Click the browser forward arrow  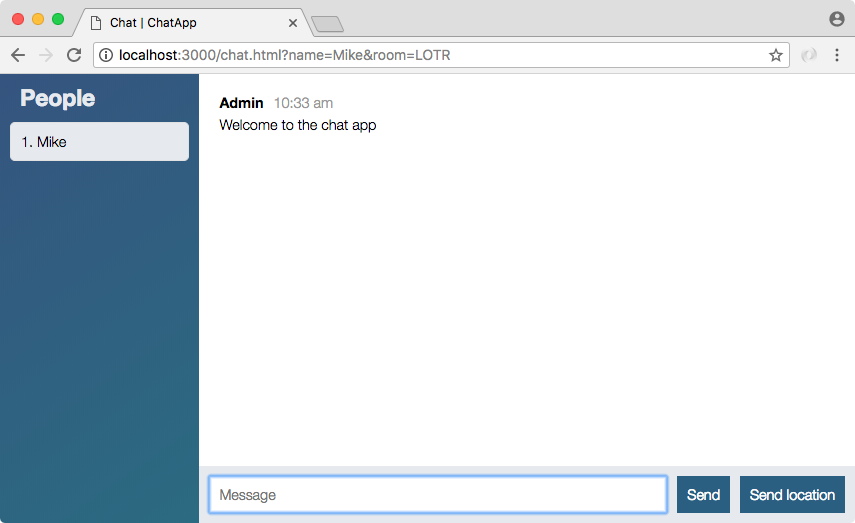[x=46, y=55]
